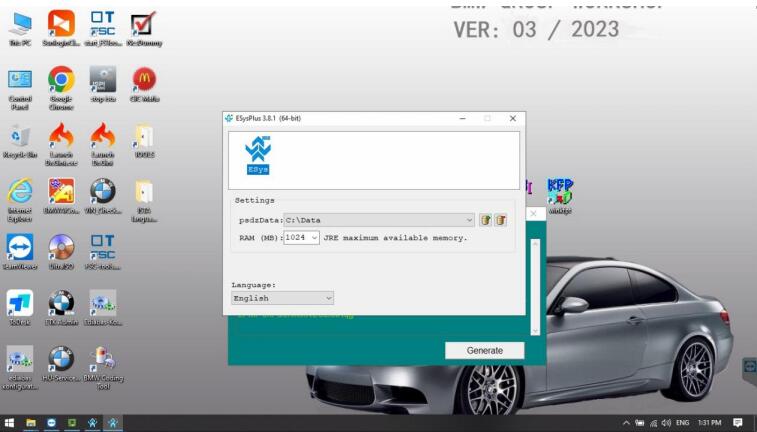Open the Launch flame shortcut next to Recycle Bin
Screen dimensions: 757x432
coord(61,144)
